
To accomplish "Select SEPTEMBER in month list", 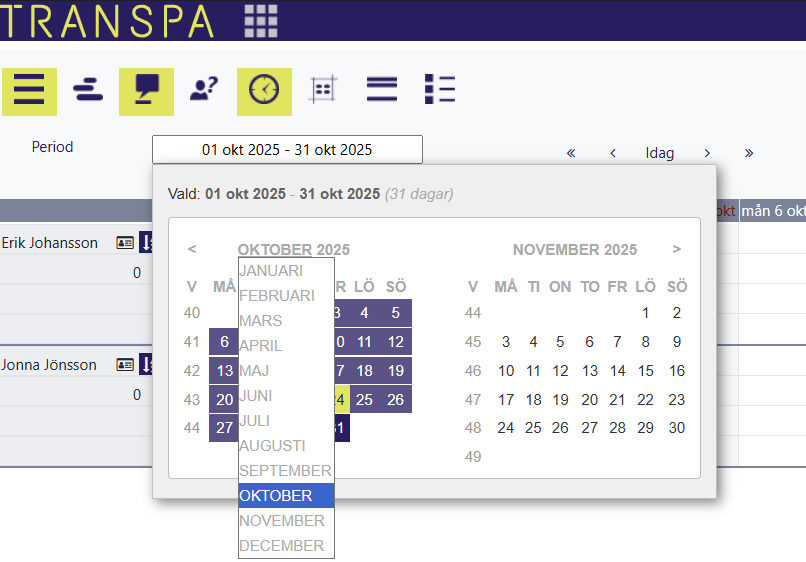I will (286, 470).
